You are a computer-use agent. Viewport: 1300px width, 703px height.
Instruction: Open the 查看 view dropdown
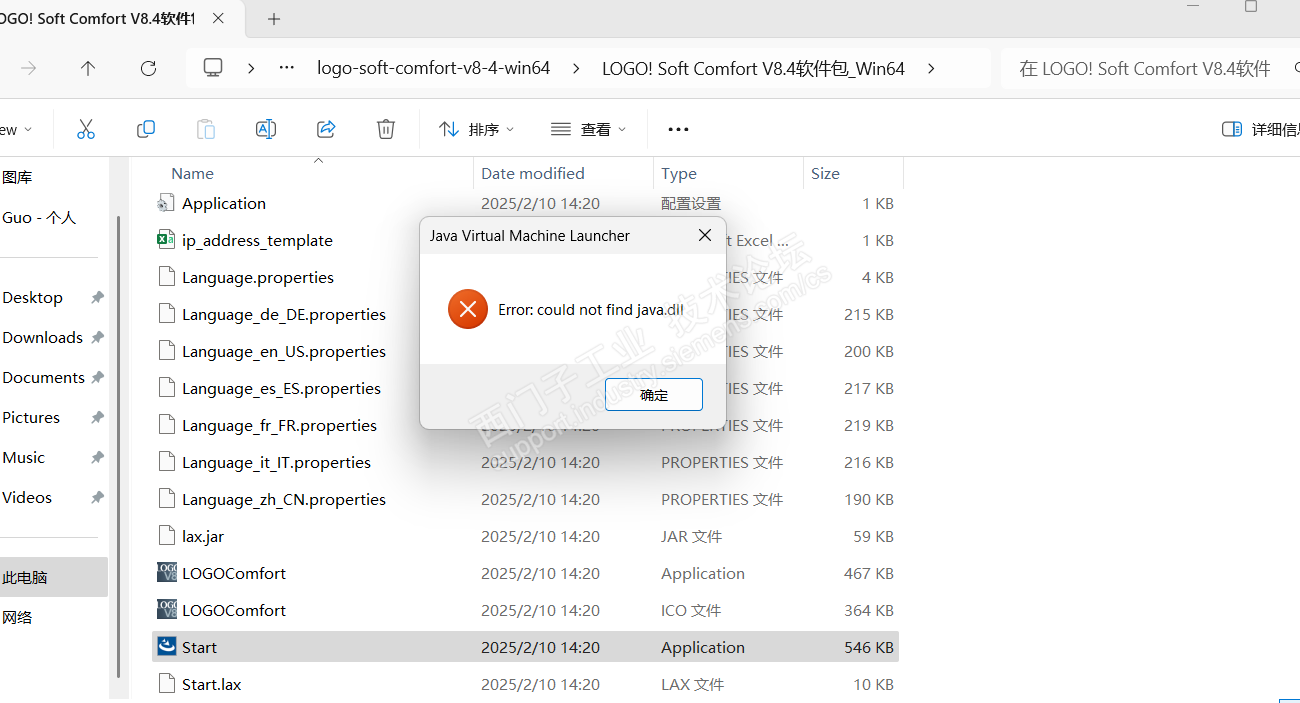point(589,129)
